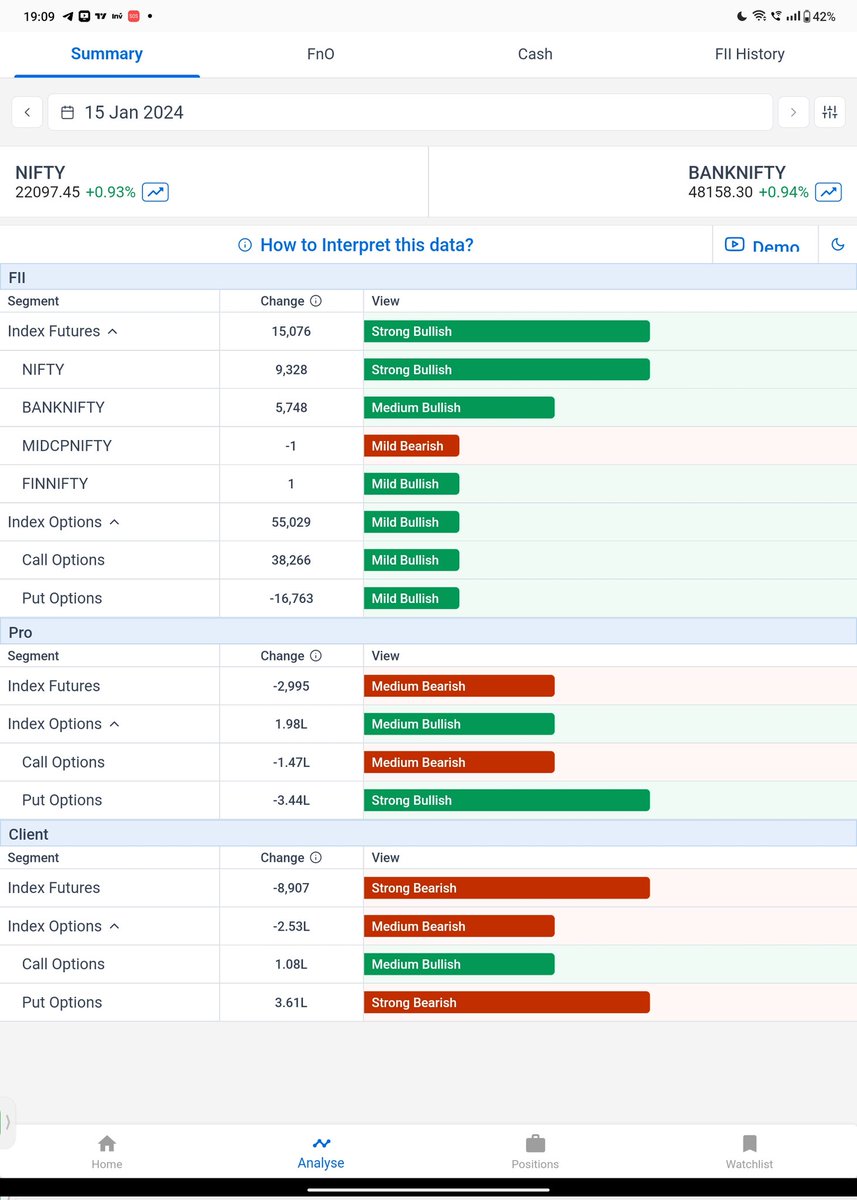857x1200 pixels.
Task: Switch to the Cash tab
Action: 535,54
